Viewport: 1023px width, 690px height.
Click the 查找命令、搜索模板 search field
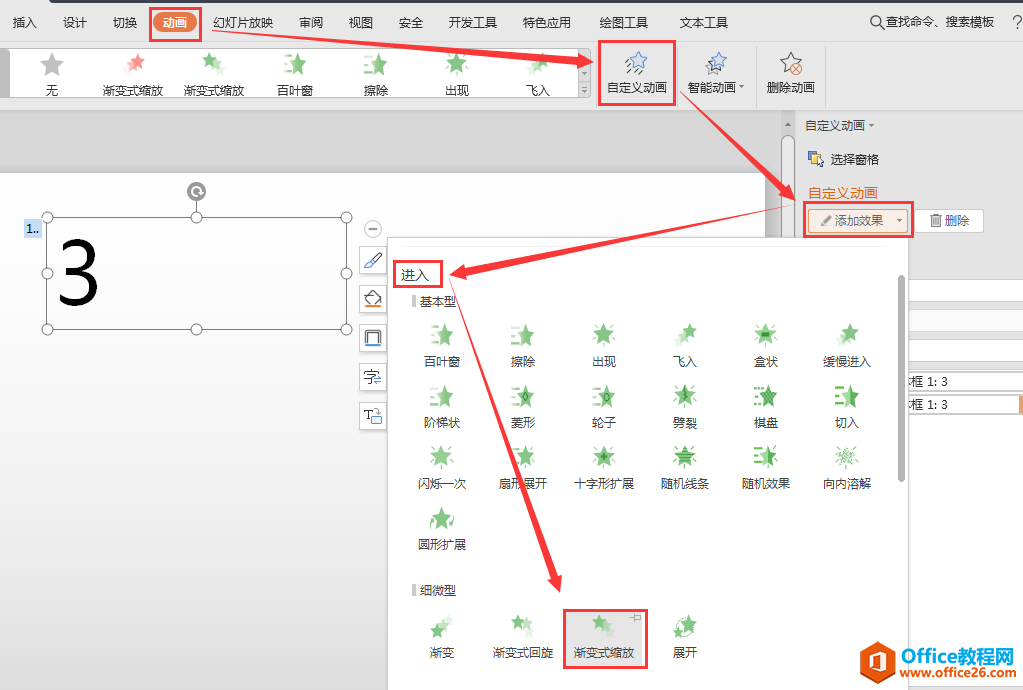tap(942, 20)
